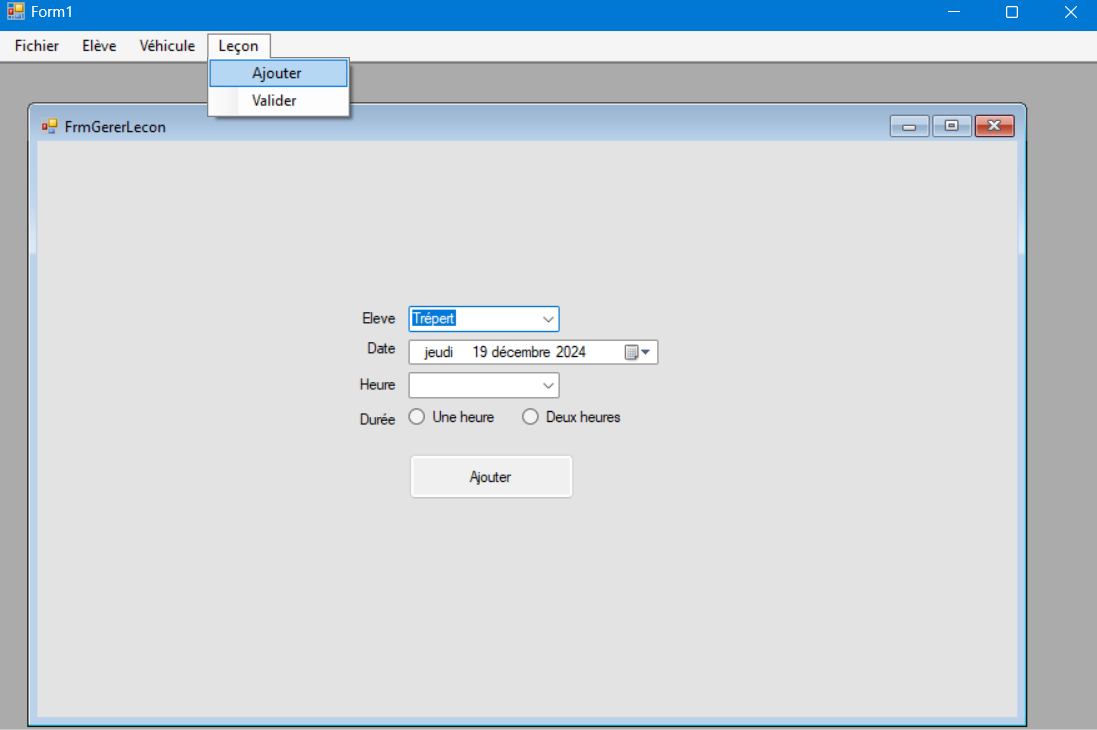The width and height of the screenshot is (1097, 730).
Task: Open the calendar picker on the Date field
Action: [637, 352]
